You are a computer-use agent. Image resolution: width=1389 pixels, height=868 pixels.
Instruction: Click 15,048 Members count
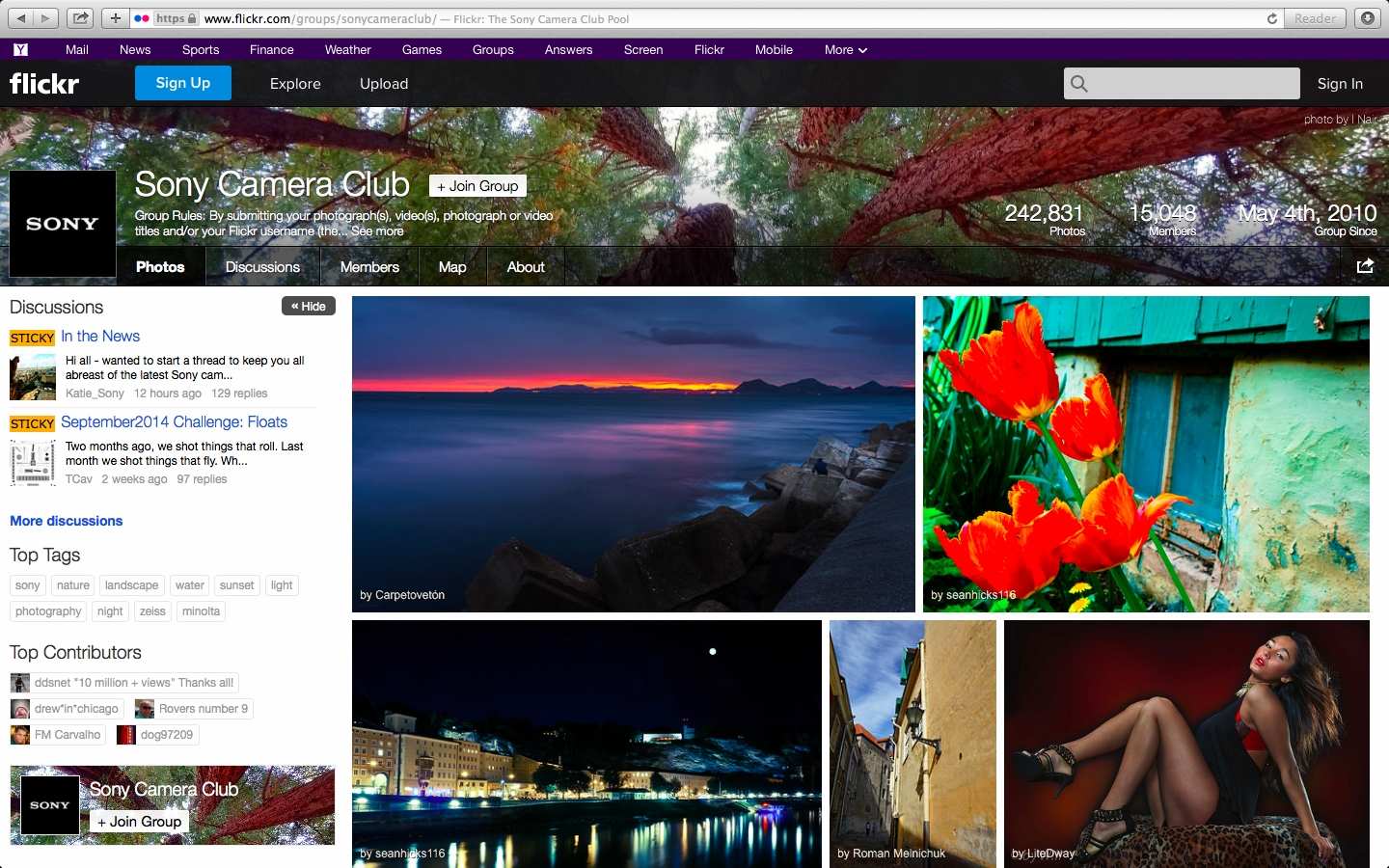pos(1162,219)
